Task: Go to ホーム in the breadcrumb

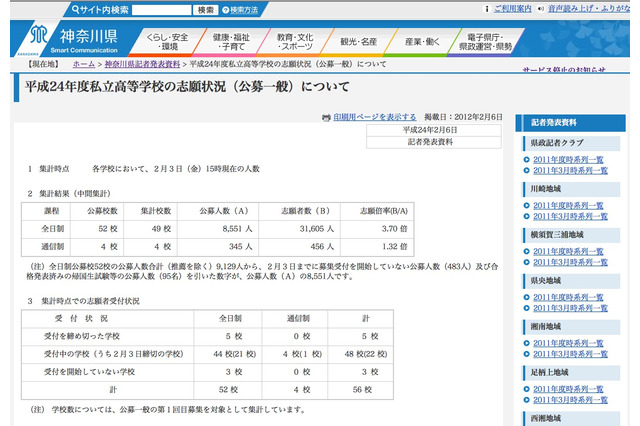Action: 84,64
